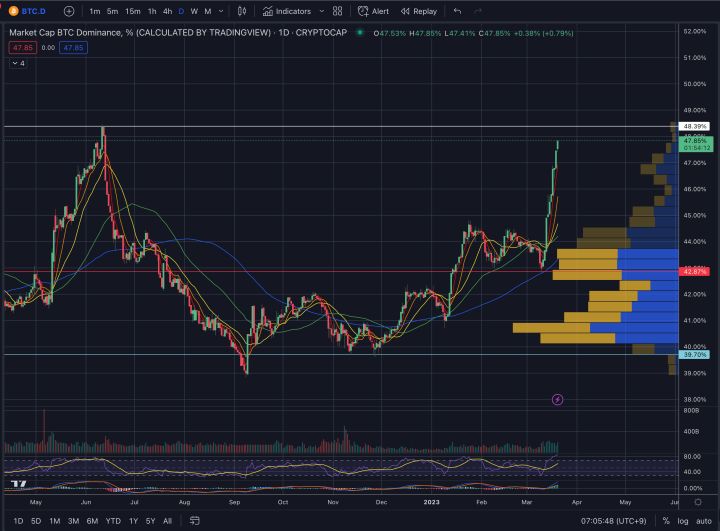Set range to 6M
Viewport: 720px width, 531px height.
(92, 521)
